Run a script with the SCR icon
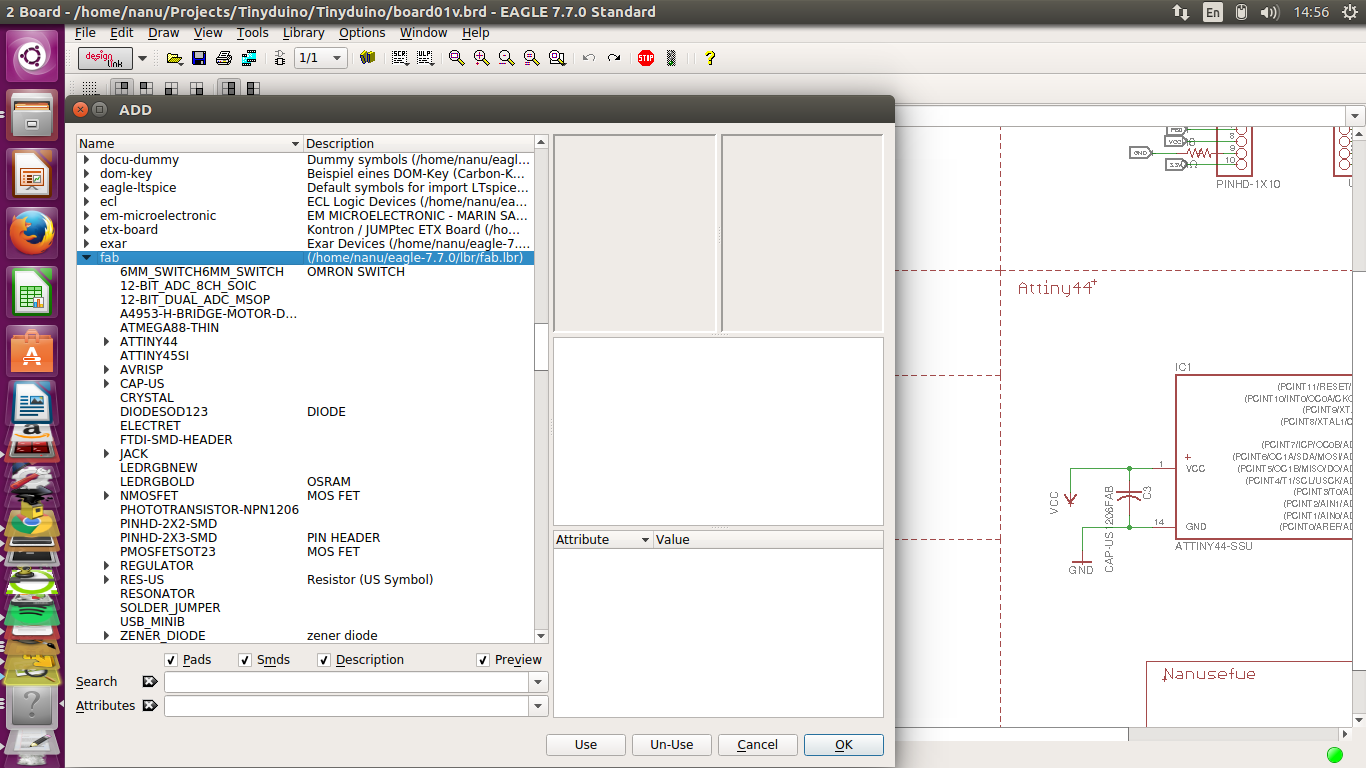The height and width of the screenshot is (768, 1366). click(x=400, y=58)
